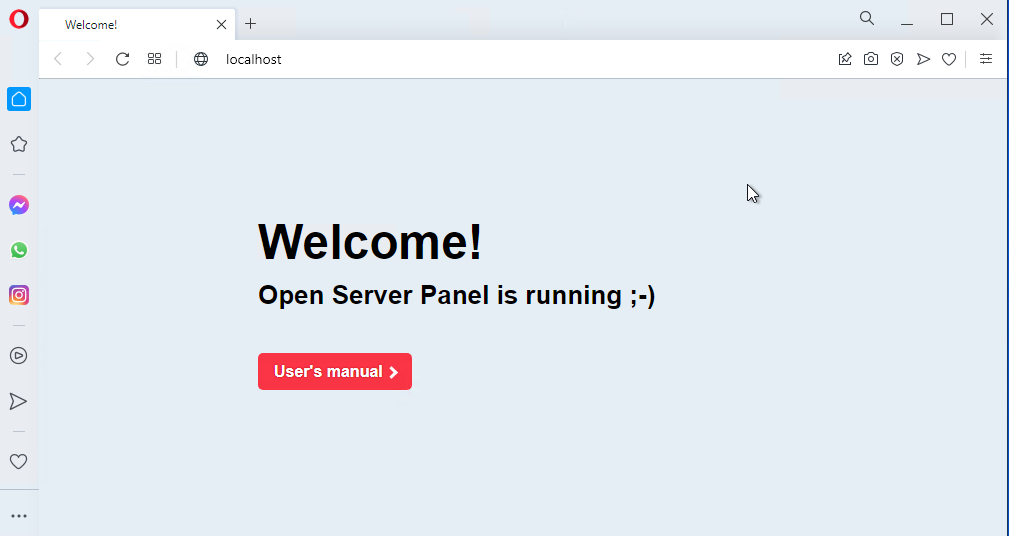Open a new tab with plus button

pyautogui.click(x=250, y=24)
